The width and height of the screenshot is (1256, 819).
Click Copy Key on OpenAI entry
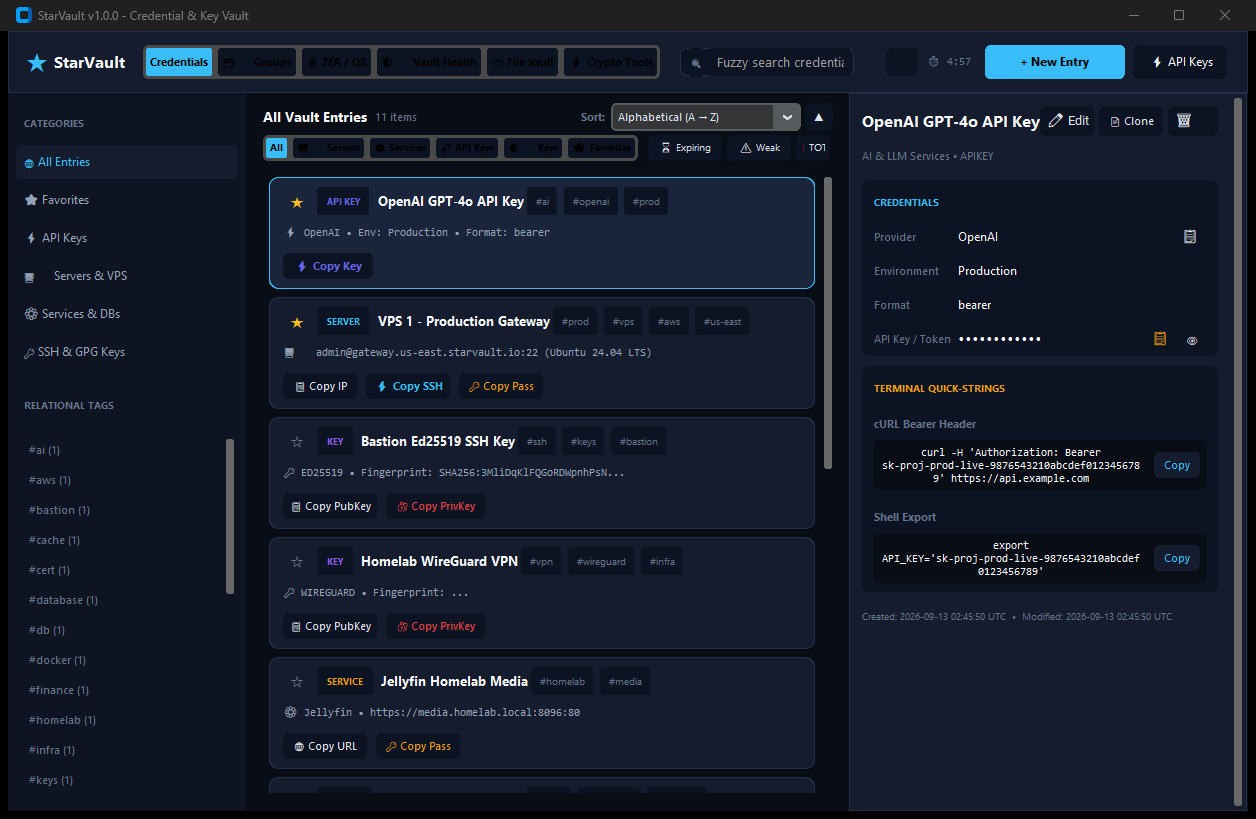[x=328, y=266]
